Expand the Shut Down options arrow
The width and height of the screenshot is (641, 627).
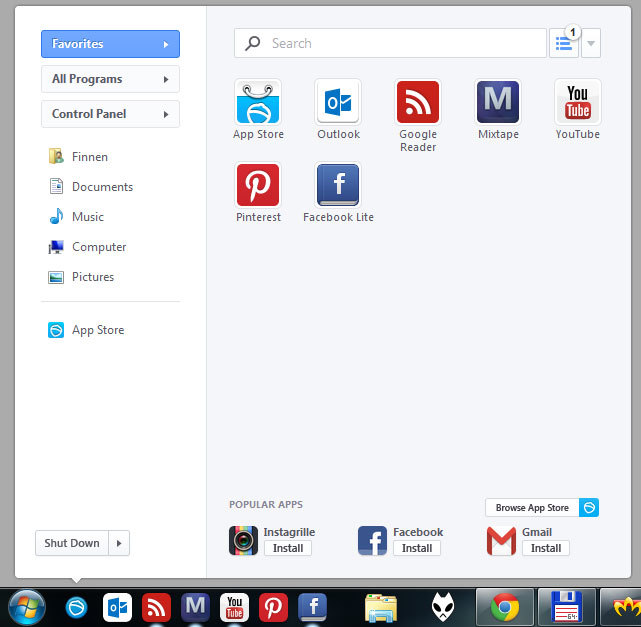pyautogui.click(x=119, y=543)
